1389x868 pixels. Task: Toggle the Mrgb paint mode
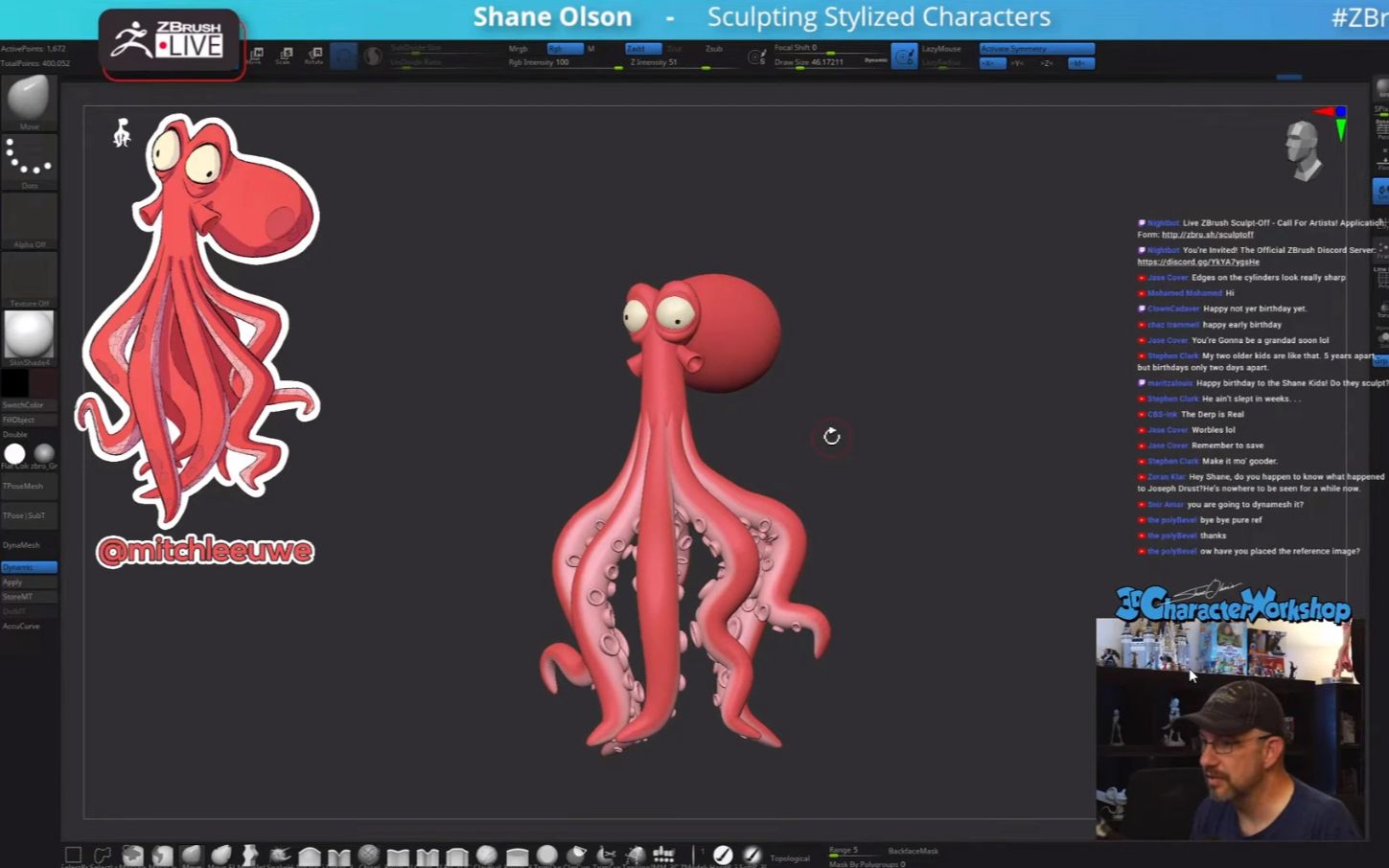coord(519,49)
